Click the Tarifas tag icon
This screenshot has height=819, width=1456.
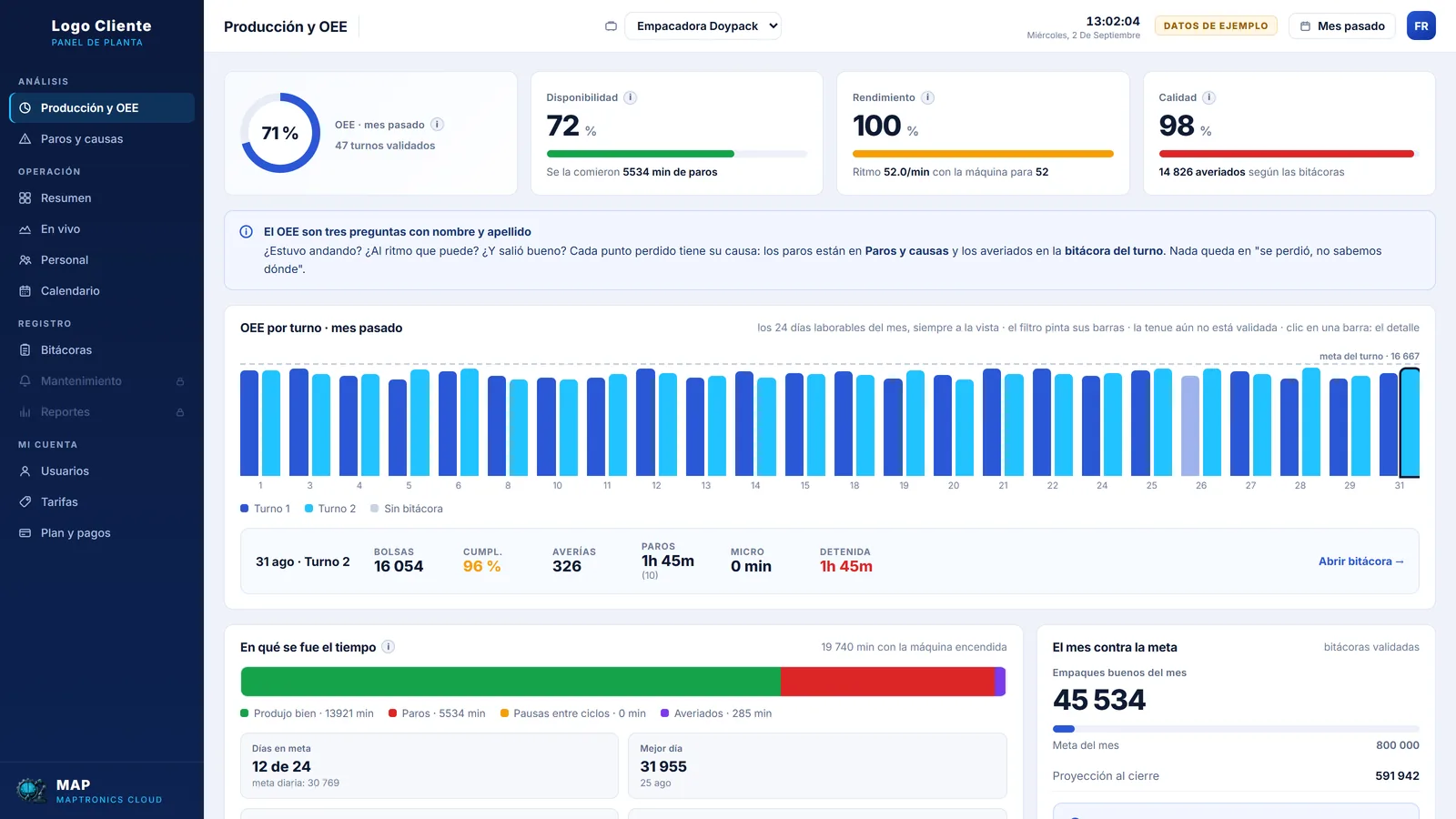(x=25, y=502)
